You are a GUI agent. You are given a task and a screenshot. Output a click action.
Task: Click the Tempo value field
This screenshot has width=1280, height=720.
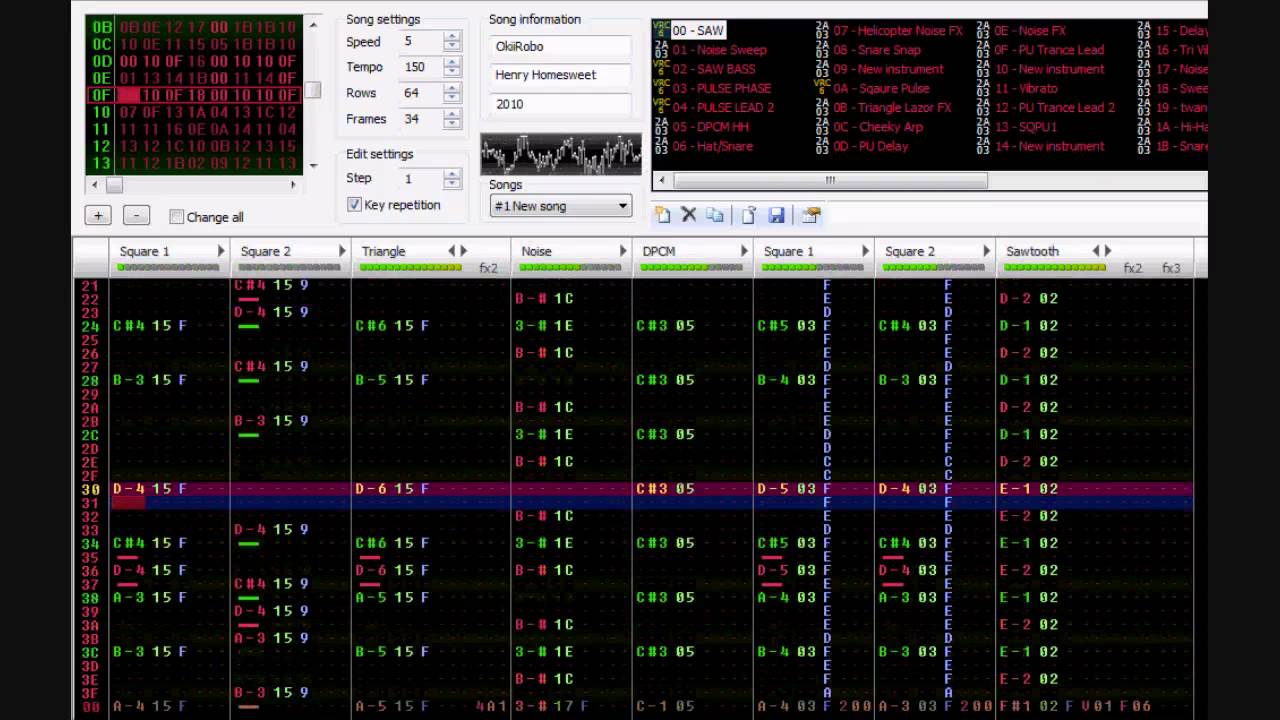coord(423,67)
